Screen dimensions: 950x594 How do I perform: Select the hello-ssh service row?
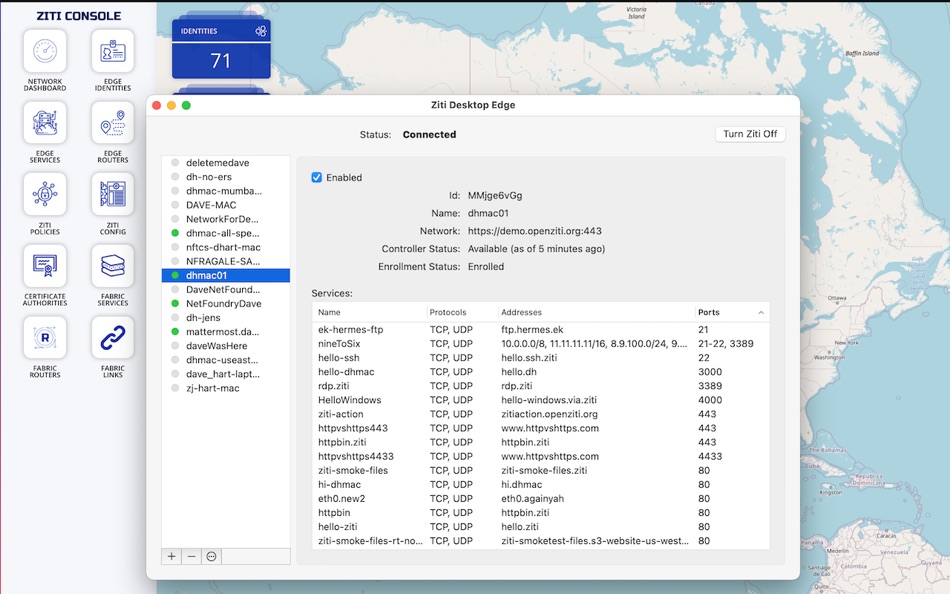tap(541, 358)
